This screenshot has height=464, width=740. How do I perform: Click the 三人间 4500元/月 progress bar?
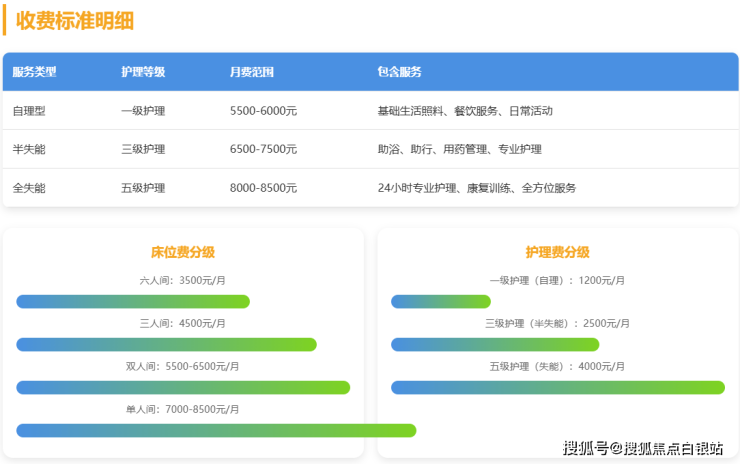[x=166, y=345]
